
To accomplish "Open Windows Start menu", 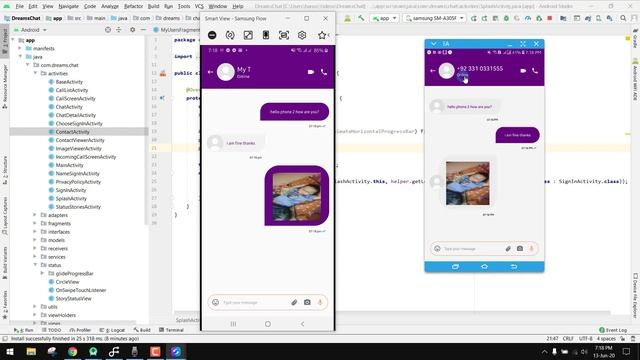I will tap(9, 351).
